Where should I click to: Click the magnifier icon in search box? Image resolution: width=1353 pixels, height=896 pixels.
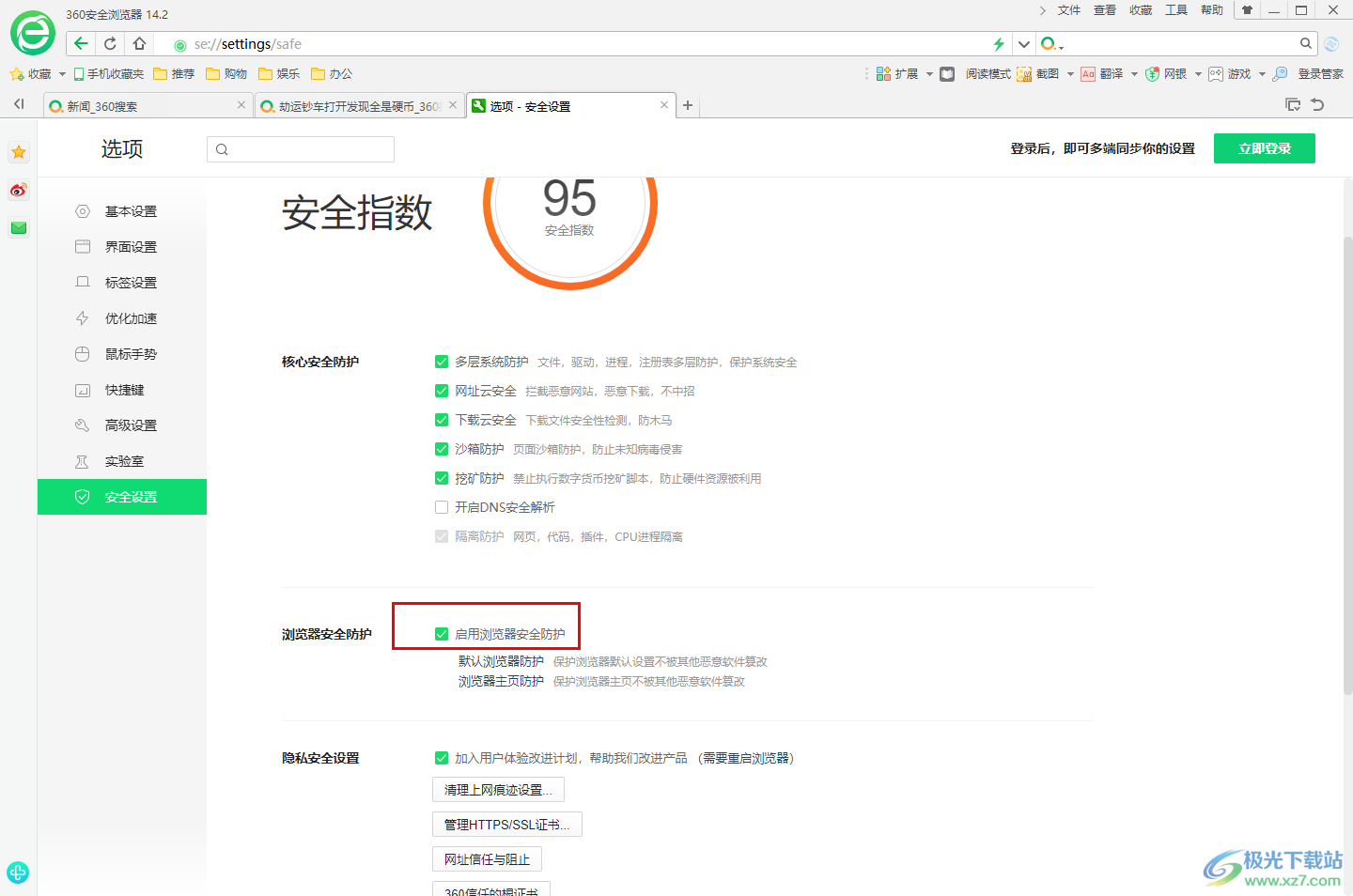(1305, 43)
